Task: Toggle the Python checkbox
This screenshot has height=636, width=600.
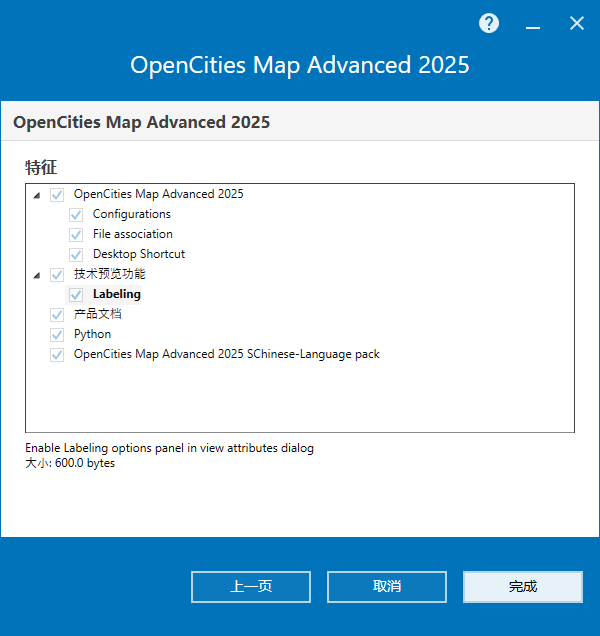Action: pos(57,335)
